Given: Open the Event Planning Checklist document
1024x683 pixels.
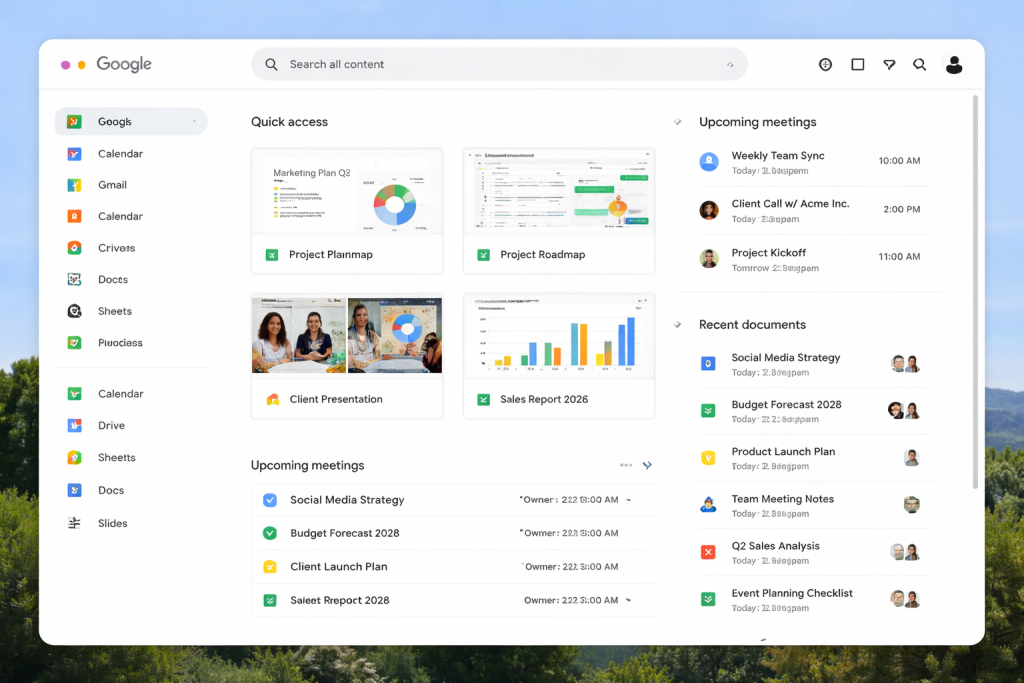Looking at the screenshot, I should [x=791, y=593].
